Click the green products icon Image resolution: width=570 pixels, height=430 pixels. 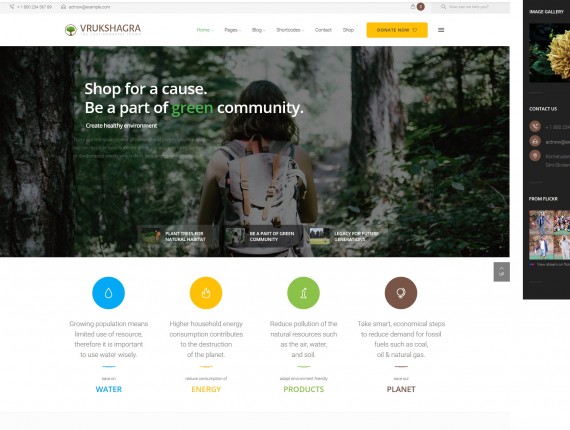[x=304, y=293]
